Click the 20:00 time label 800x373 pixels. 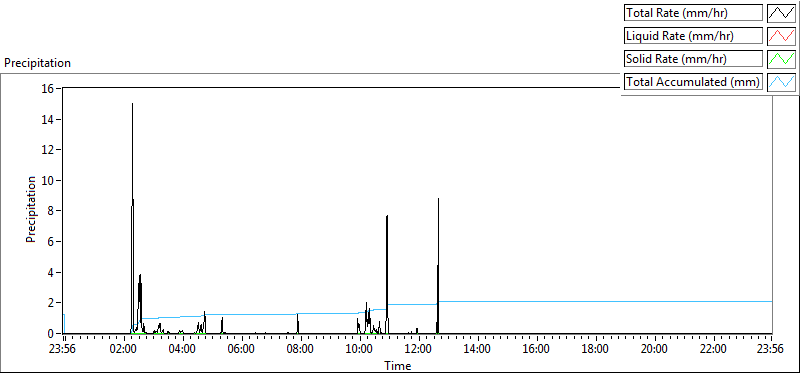pos(655,350)
